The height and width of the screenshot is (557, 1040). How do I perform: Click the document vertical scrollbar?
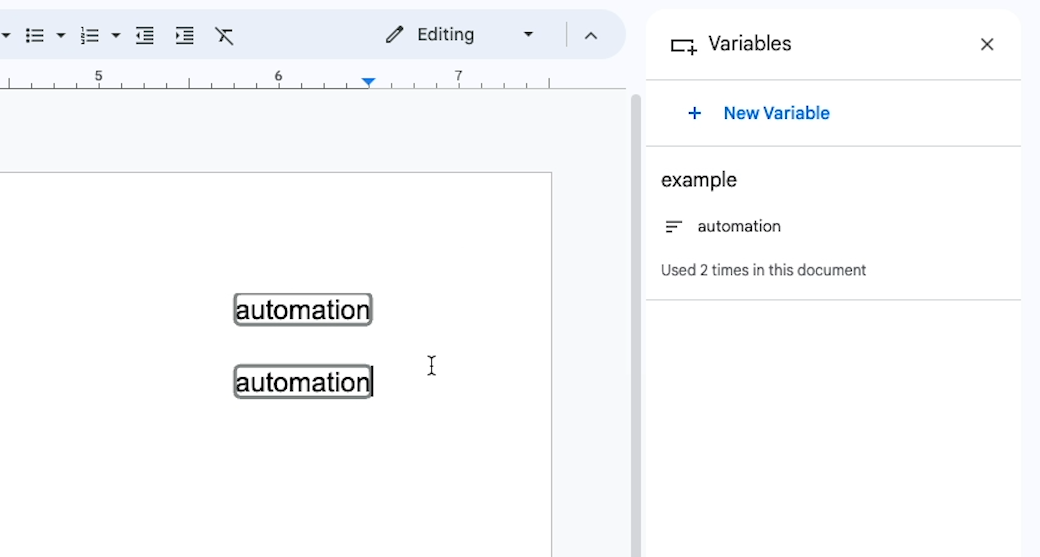(x=635, y=325)
